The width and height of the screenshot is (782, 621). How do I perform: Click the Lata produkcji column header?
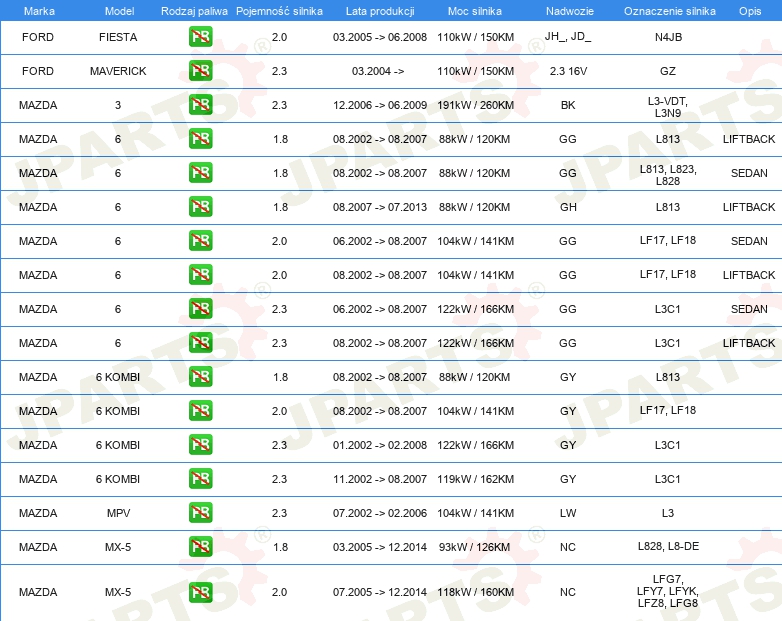coord(380,11)
